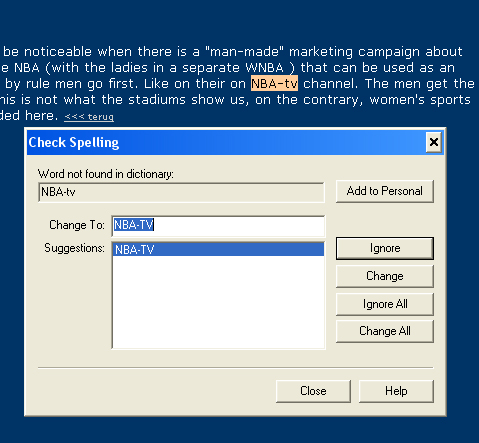Select the NBA-TV suggestion in list
Screen dimensions: 479x443
pyautogui.click(x=218, y=249)
